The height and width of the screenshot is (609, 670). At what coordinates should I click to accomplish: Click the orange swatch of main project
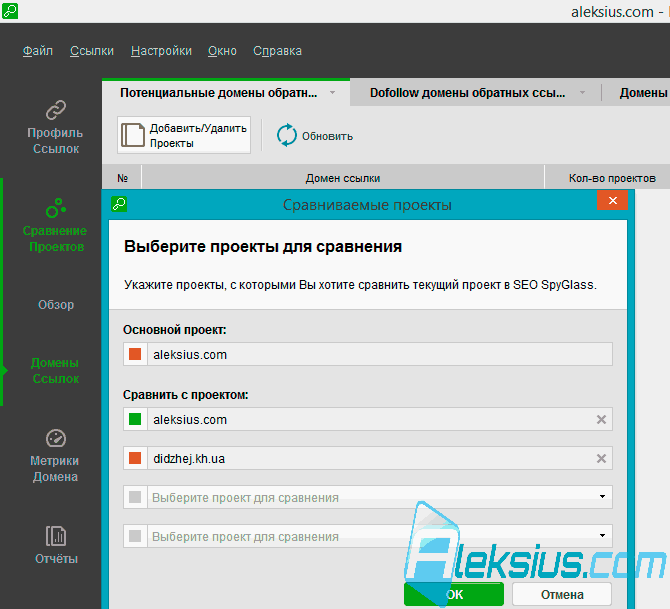pos(135,354)
